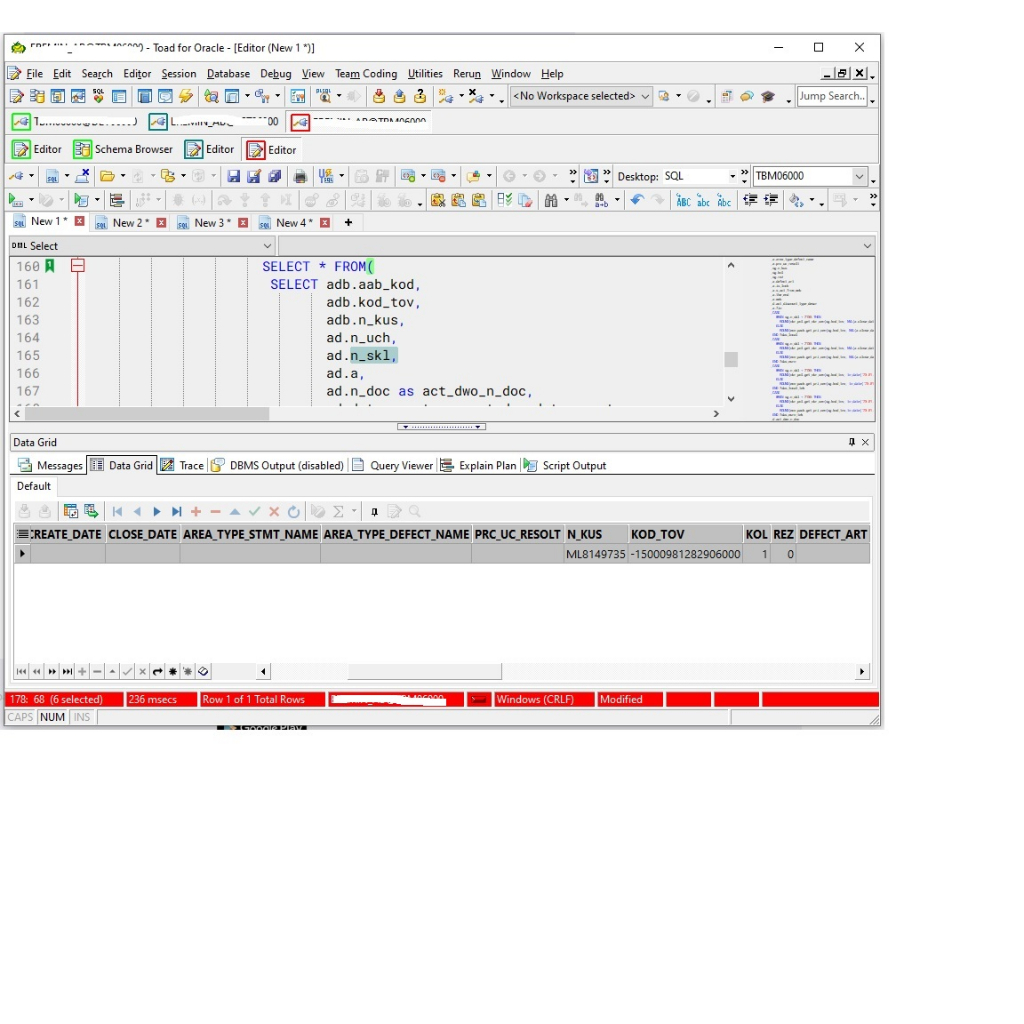Expand the right navigator combo above editor

pos(867,246)
